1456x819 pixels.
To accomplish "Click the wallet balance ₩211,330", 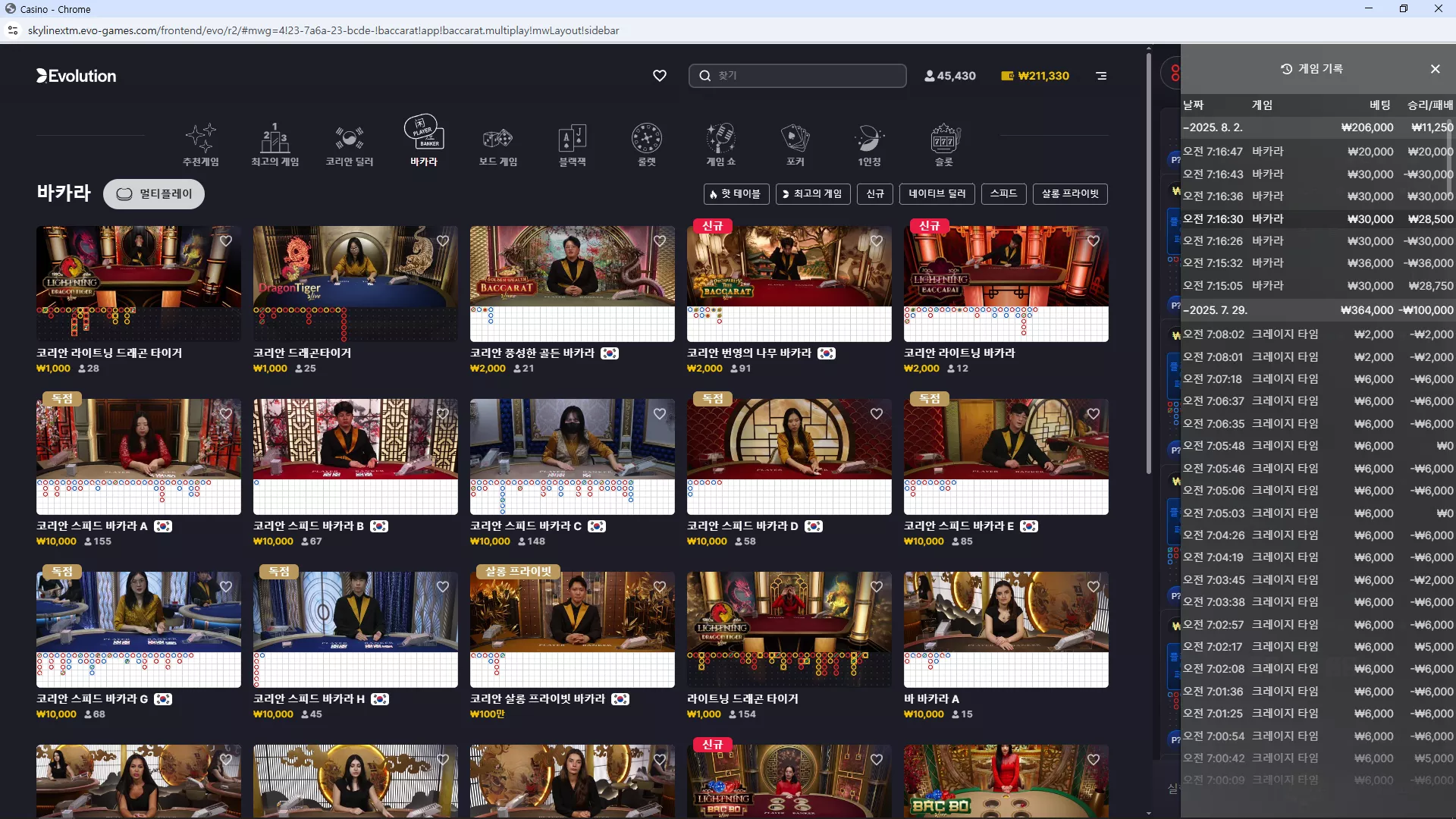I will [x=1035, y=76].
